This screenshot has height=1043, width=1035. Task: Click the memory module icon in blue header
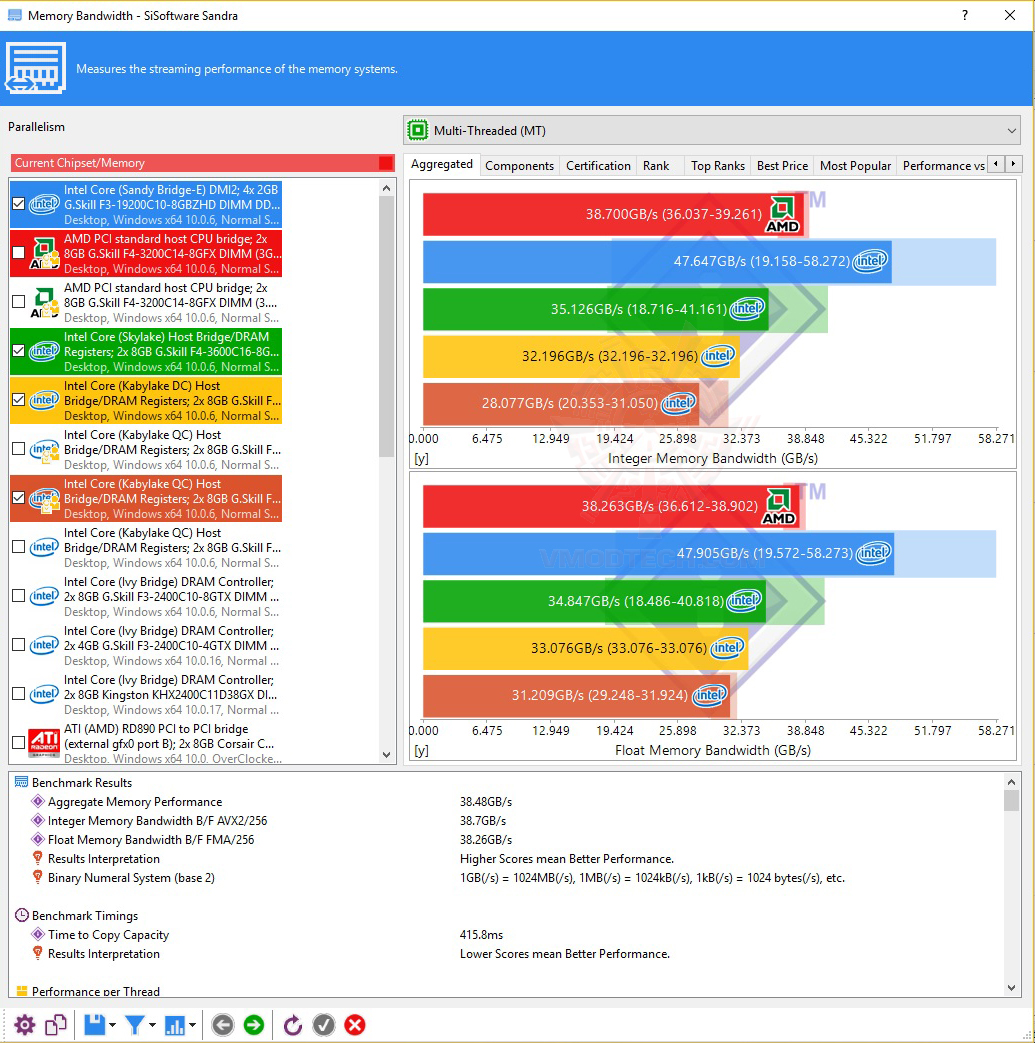click(x=36, y=68)
